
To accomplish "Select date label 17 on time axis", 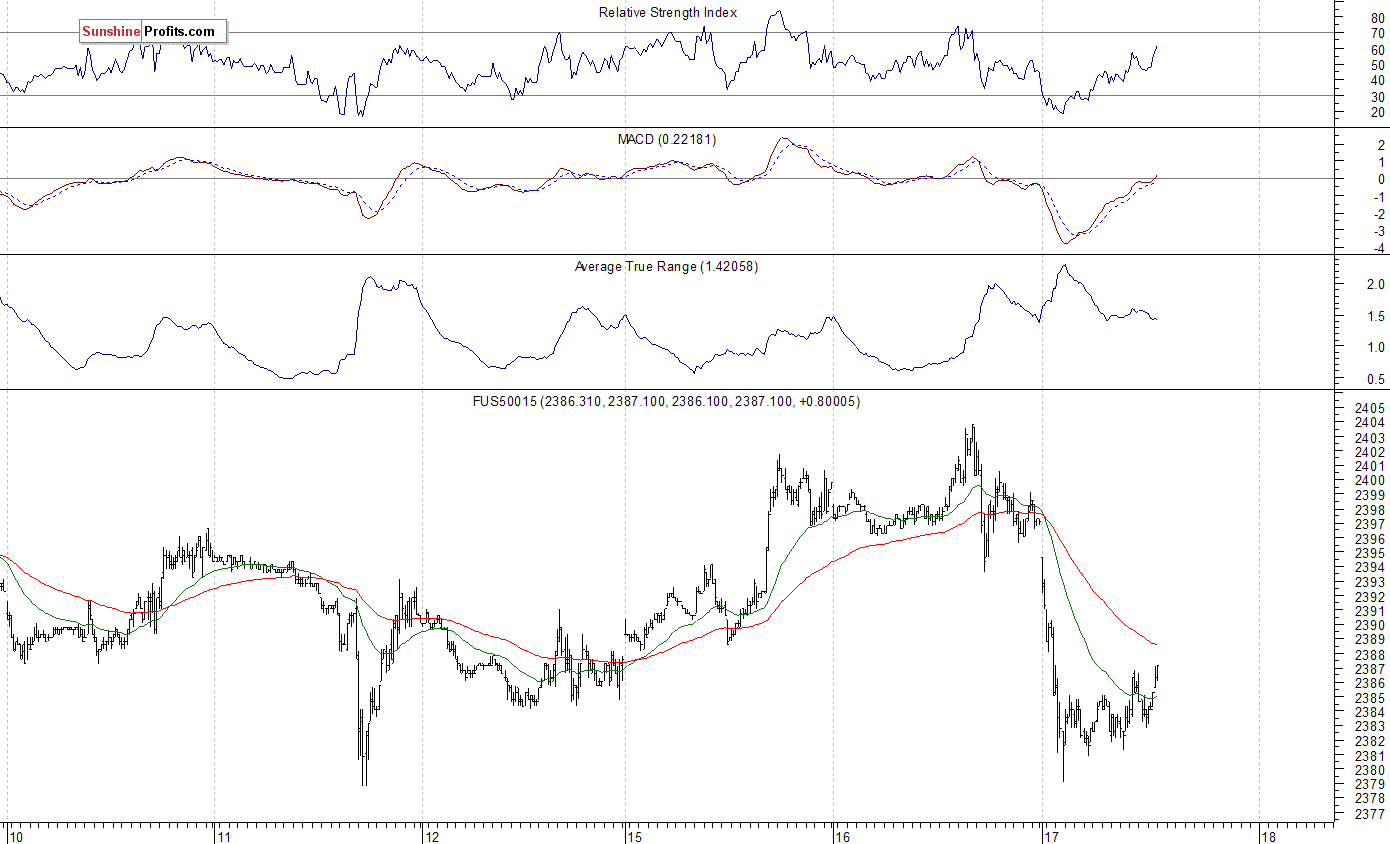I will click(x=1051, y=836).
